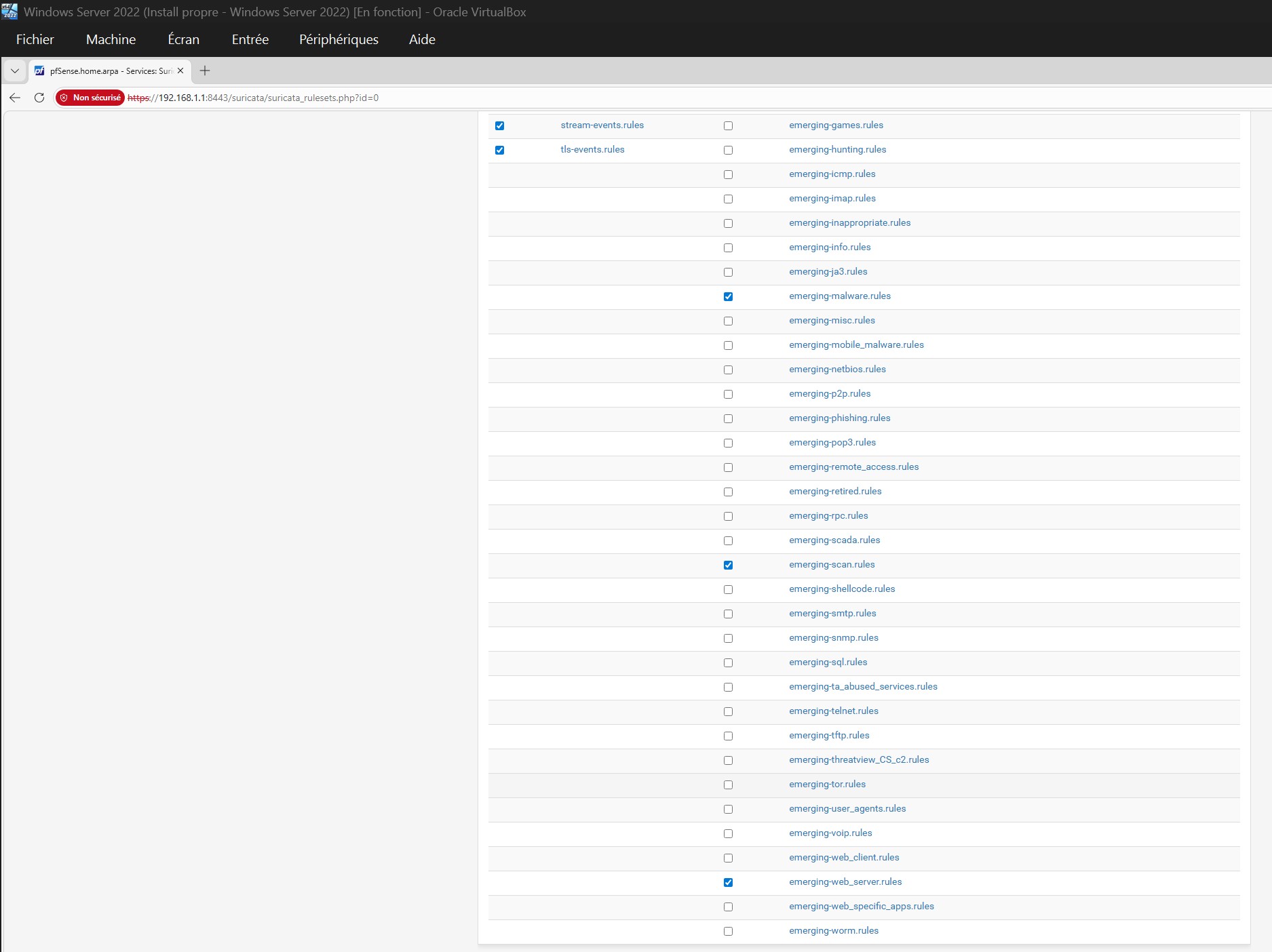Uncheck the tls-events.rules checkbox
Image resolution: width=1272 pixels, height=952 pixels.
[500, 150]
